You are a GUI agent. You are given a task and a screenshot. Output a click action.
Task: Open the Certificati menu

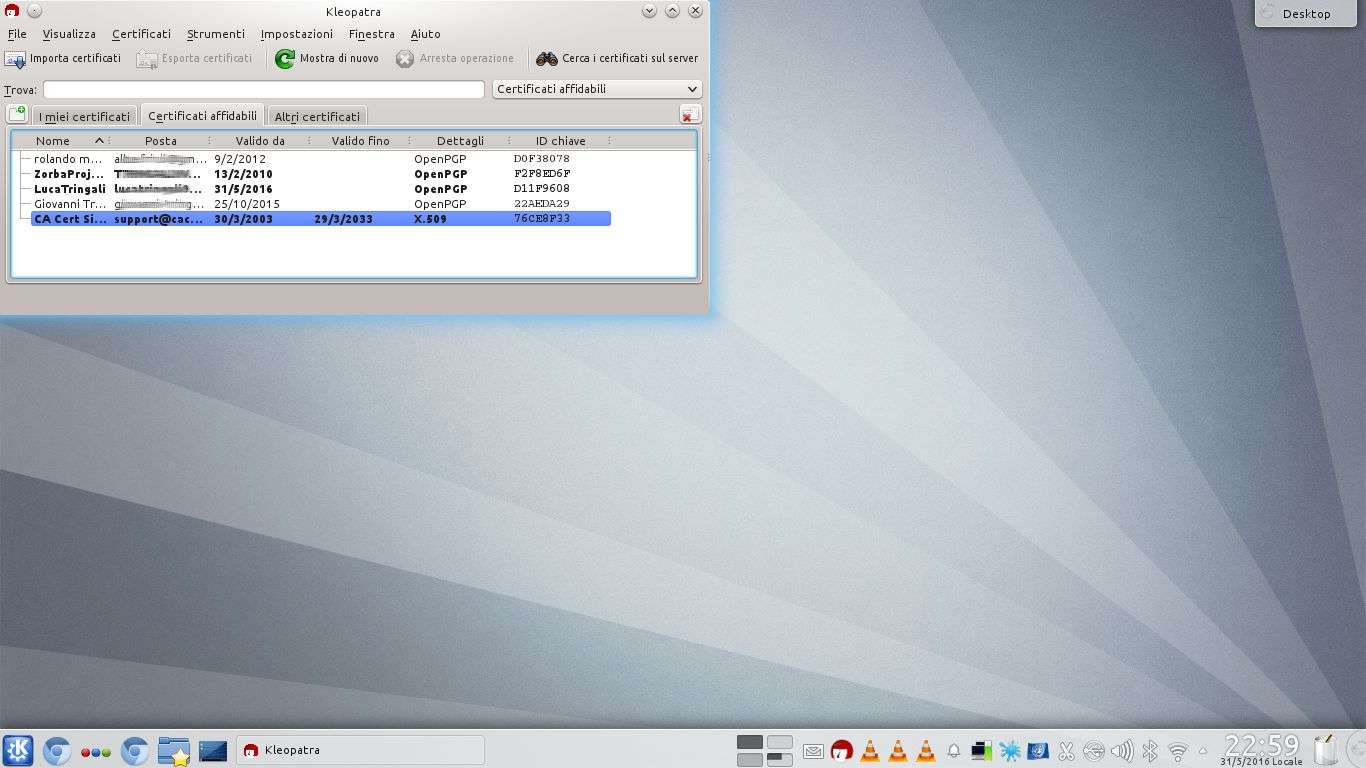click(x=141, y=34)
